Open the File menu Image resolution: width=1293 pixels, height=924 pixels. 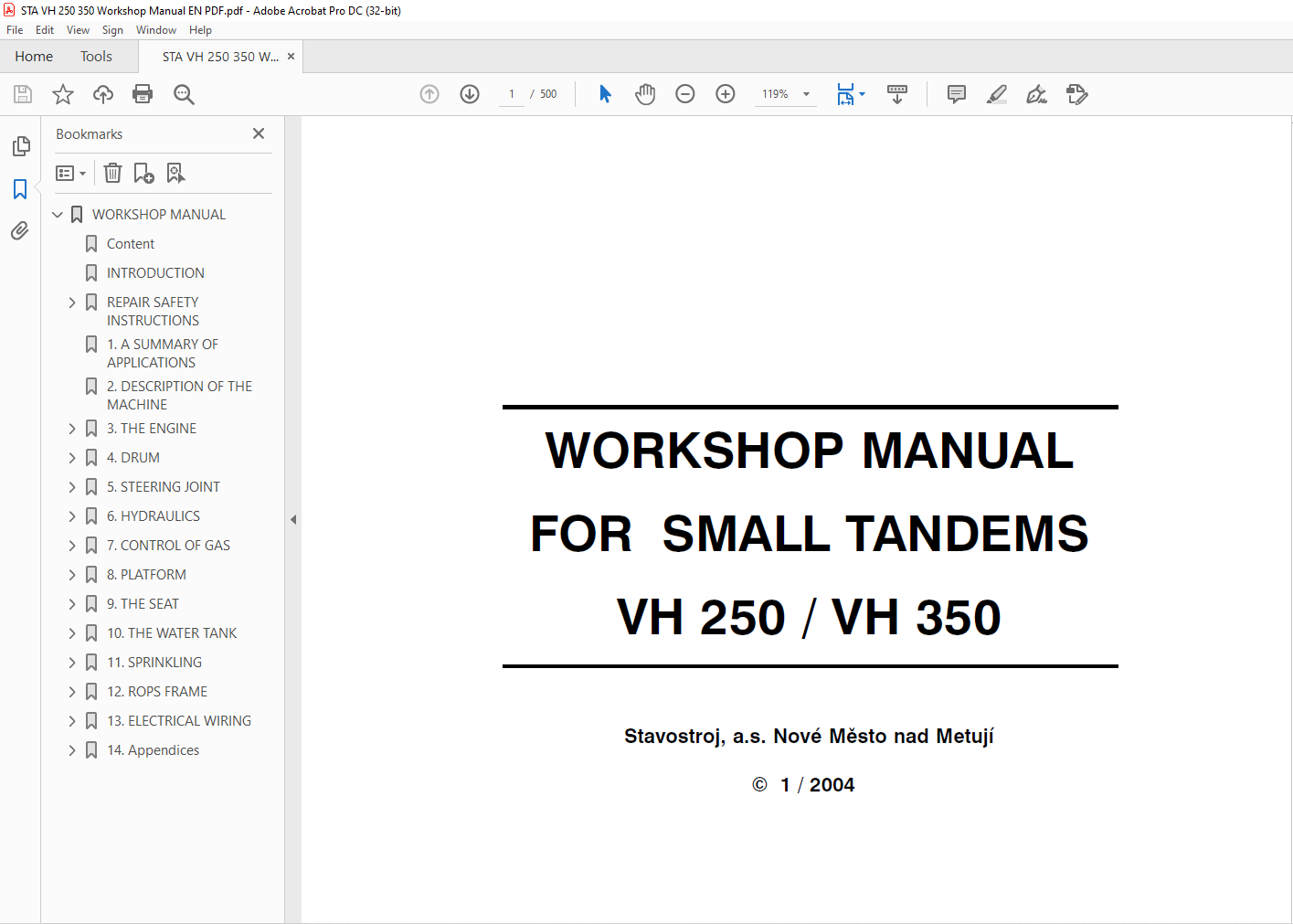point(15,30)
